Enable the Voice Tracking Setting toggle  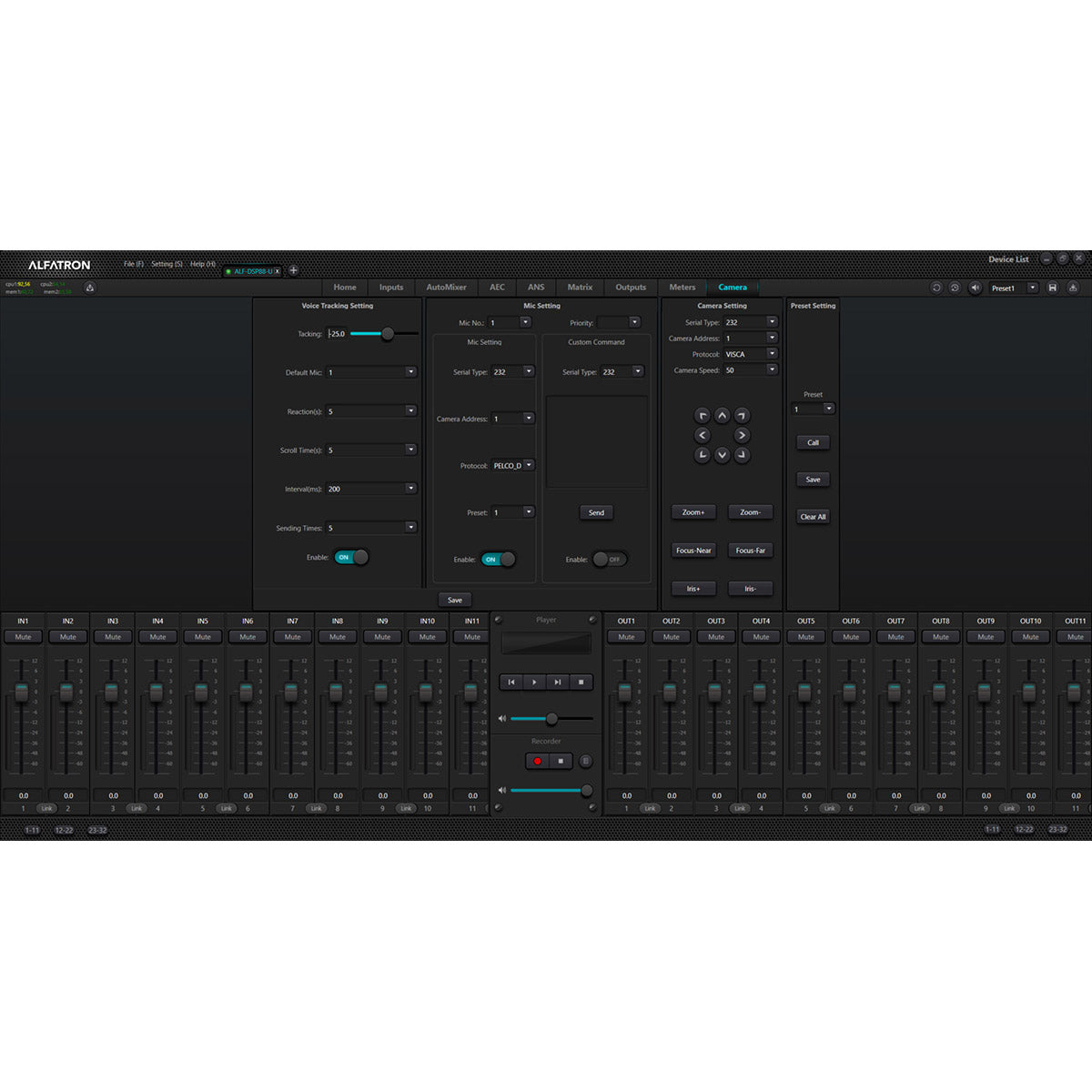[350, 557]
